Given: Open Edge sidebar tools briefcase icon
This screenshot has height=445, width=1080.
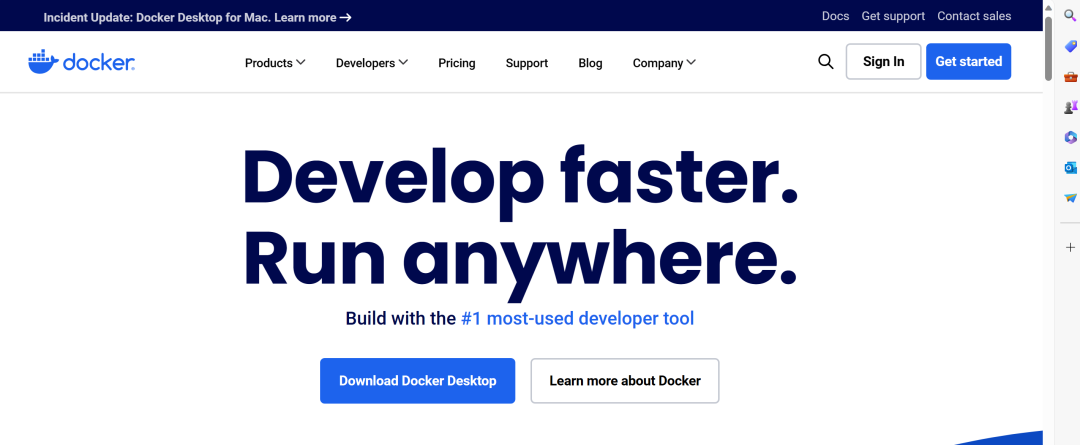Looking at the screenshot, I should 1070,76.
